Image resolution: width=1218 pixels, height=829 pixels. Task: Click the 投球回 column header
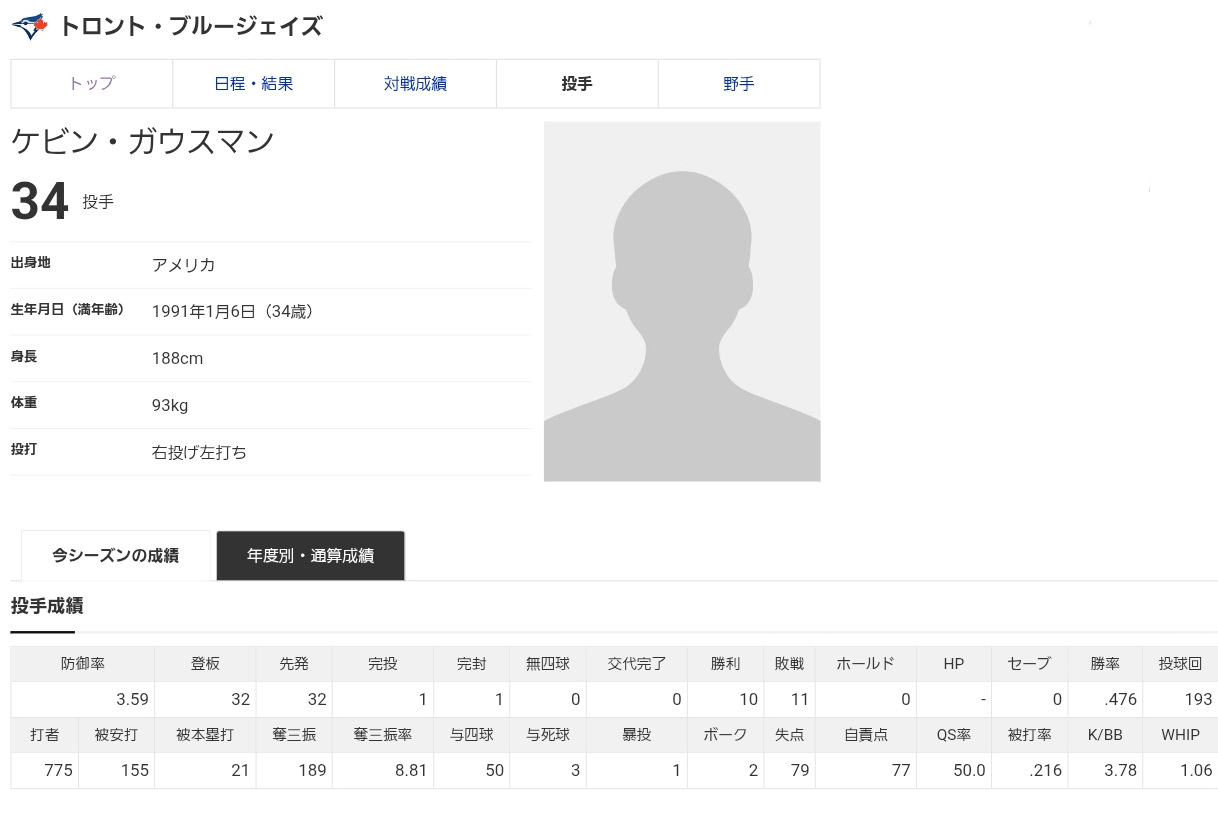click(x=1180, y=664)
